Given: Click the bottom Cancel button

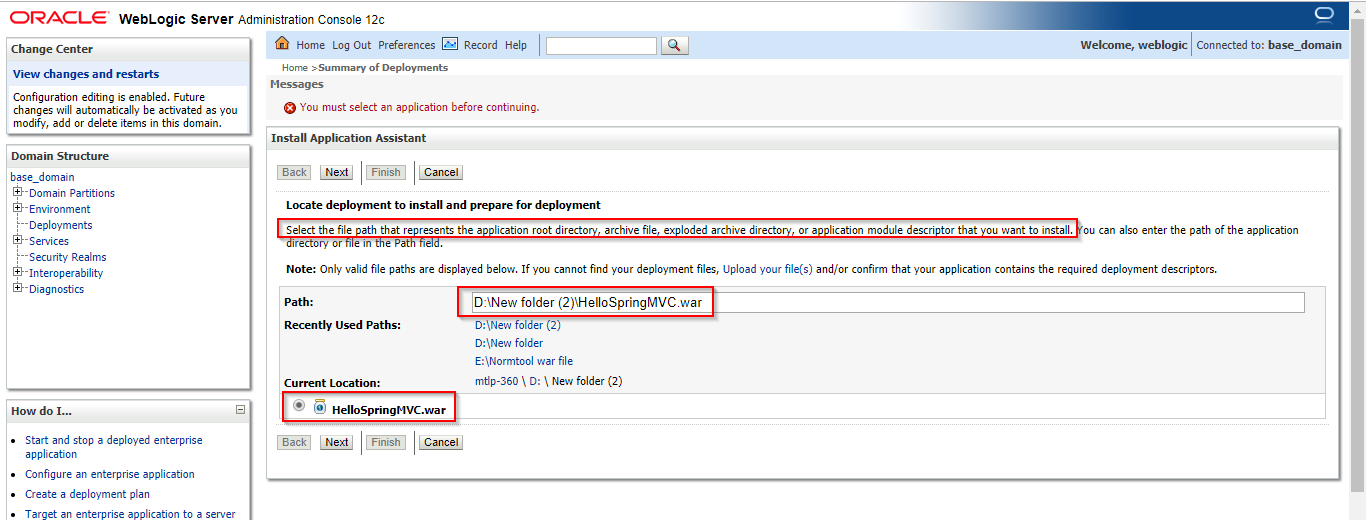Looking at the screenshot, I should click(x=441, y=442).
